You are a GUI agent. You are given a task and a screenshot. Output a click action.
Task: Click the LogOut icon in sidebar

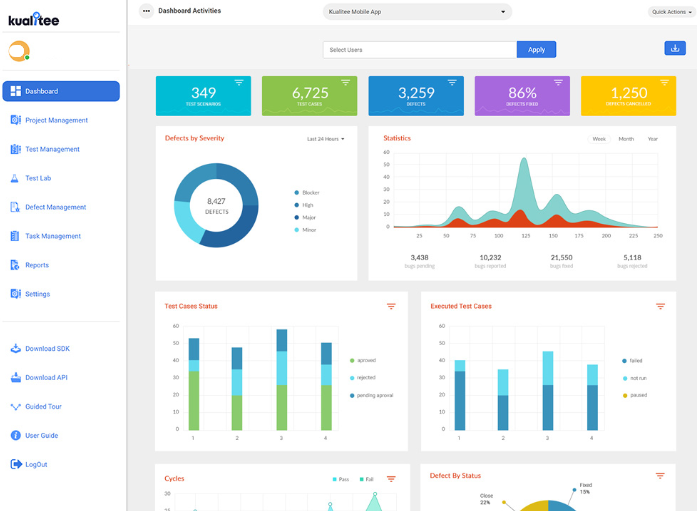coord(16,464)
